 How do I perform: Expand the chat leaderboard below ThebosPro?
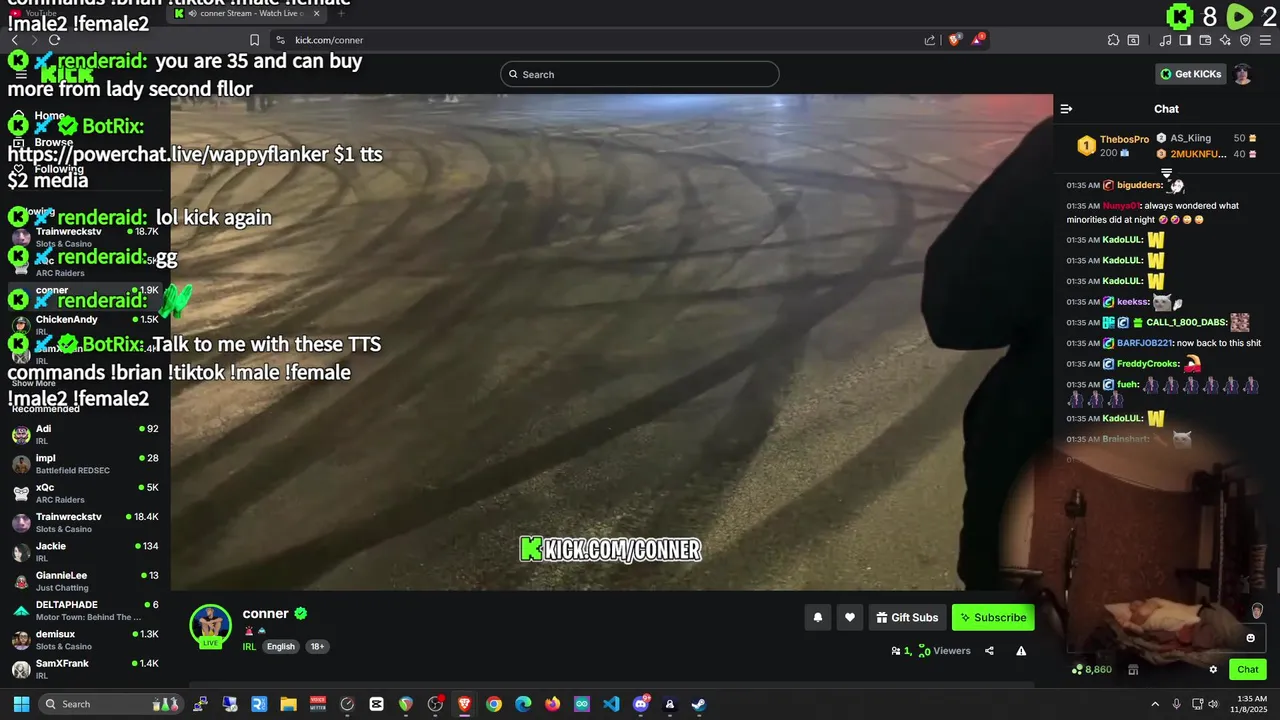click(x=1166, y=173)
